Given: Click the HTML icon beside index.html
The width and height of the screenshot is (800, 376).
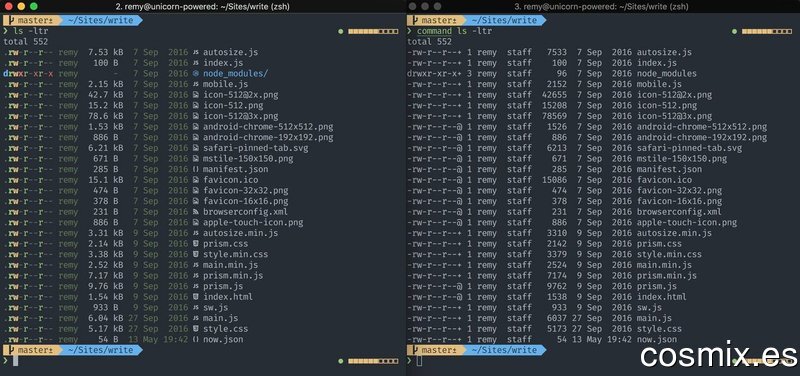Looking at the screenshot, I should point(196,296).
